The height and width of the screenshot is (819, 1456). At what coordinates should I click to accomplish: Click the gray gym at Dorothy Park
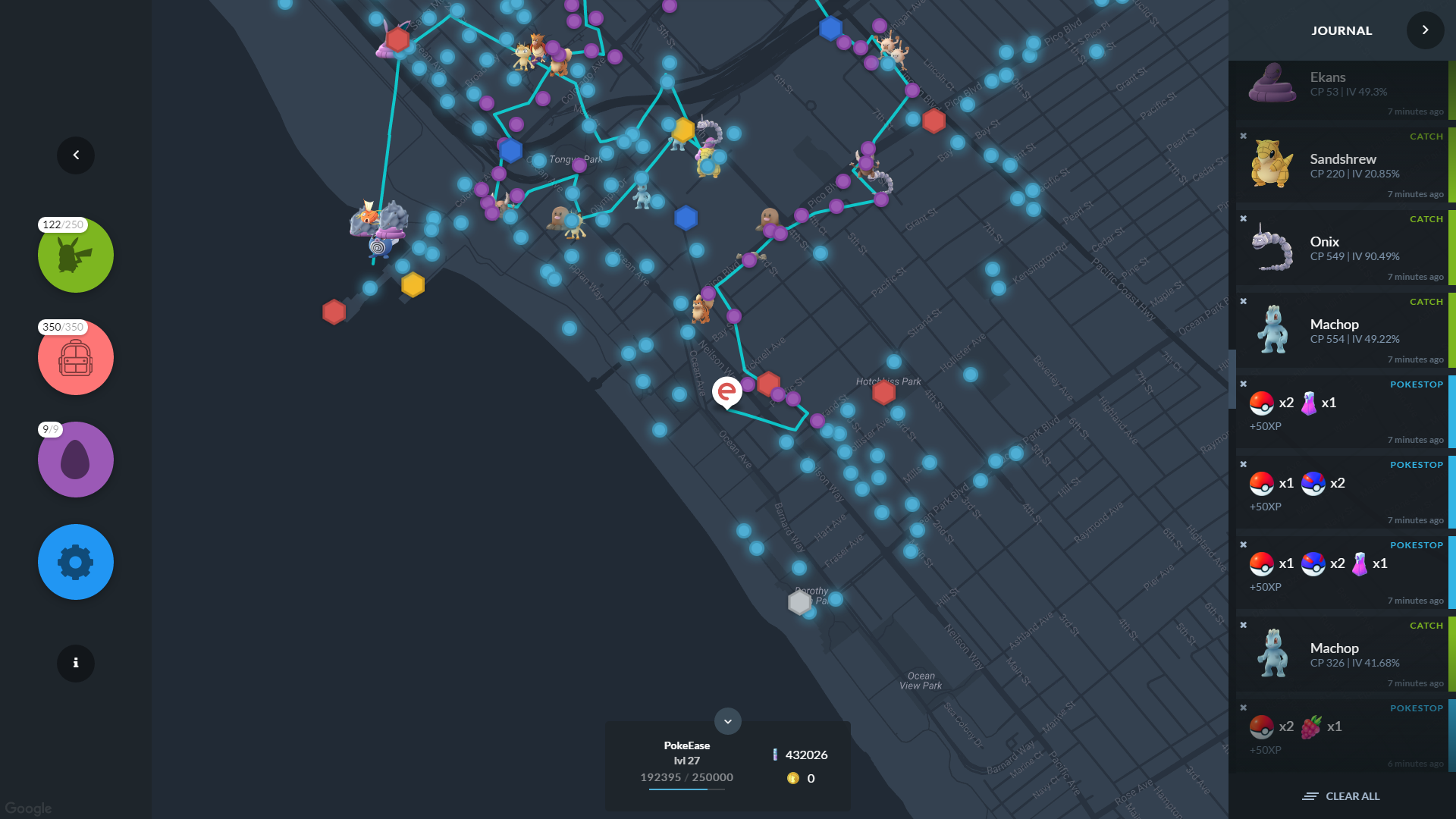(x=799, y=602)
